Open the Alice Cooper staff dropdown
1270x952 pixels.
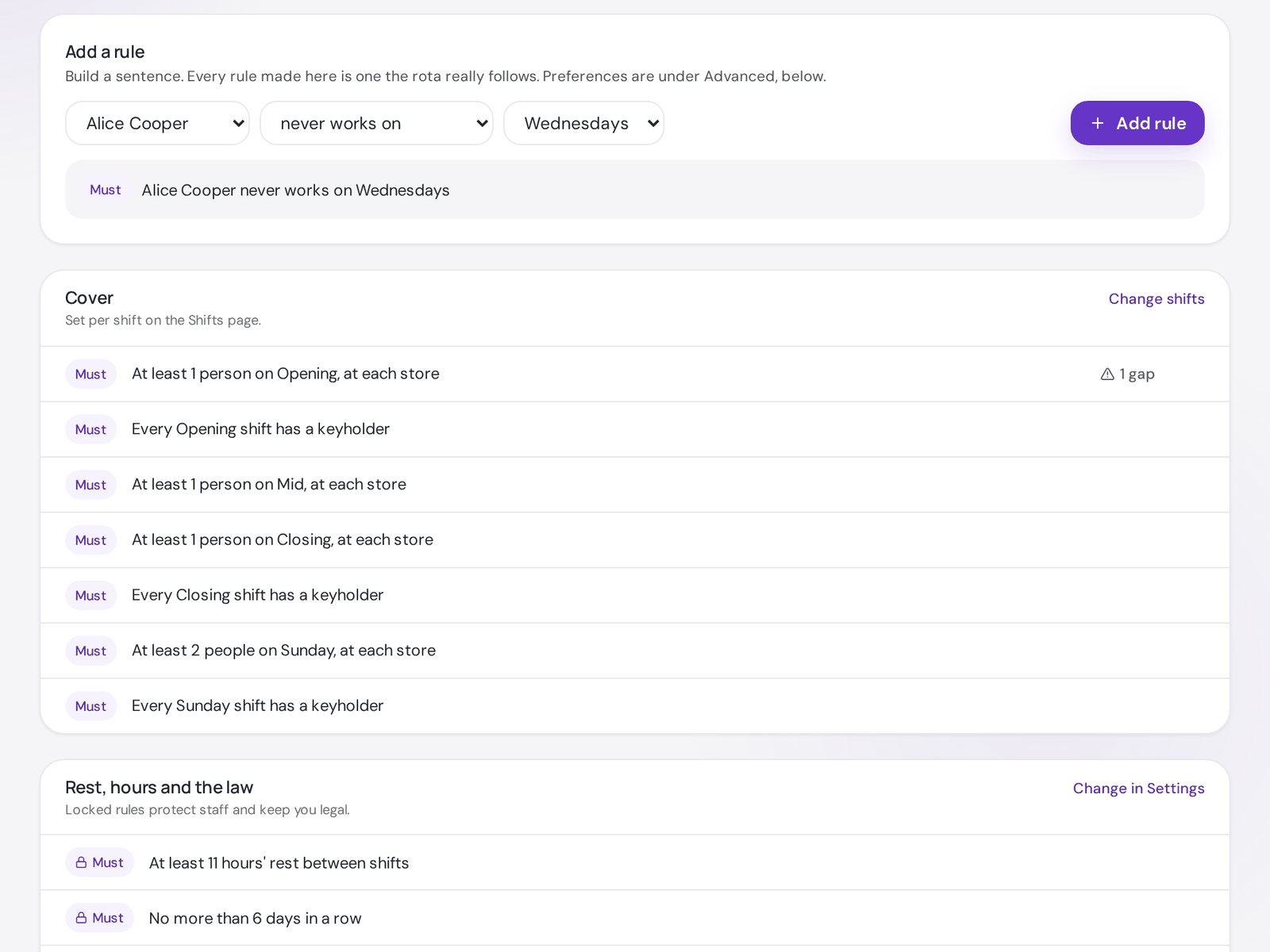[x=157, y=123]
